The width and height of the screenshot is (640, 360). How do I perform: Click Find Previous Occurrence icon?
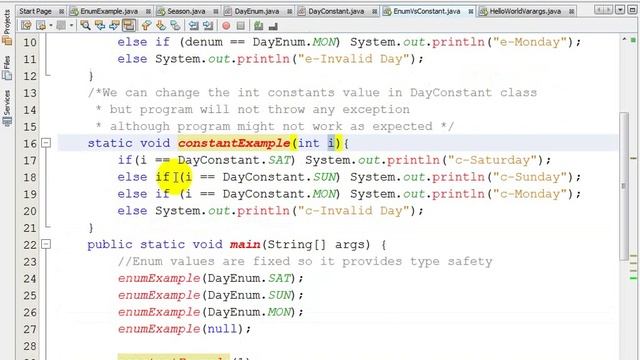pyautogui.click(x=100, y=26)
